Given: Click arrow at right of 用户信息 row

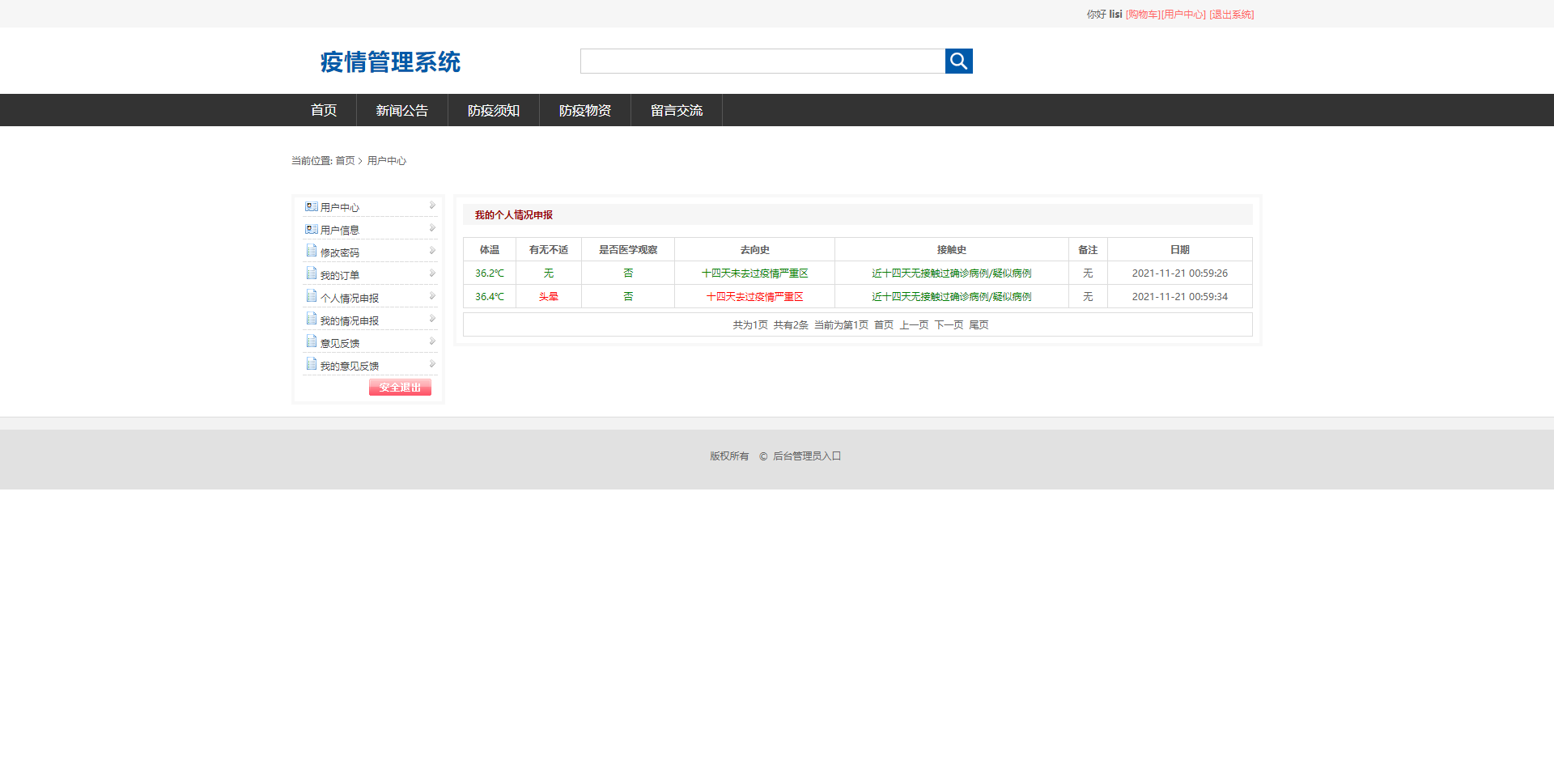Looking at the screenshot, I should pos(432,228).
